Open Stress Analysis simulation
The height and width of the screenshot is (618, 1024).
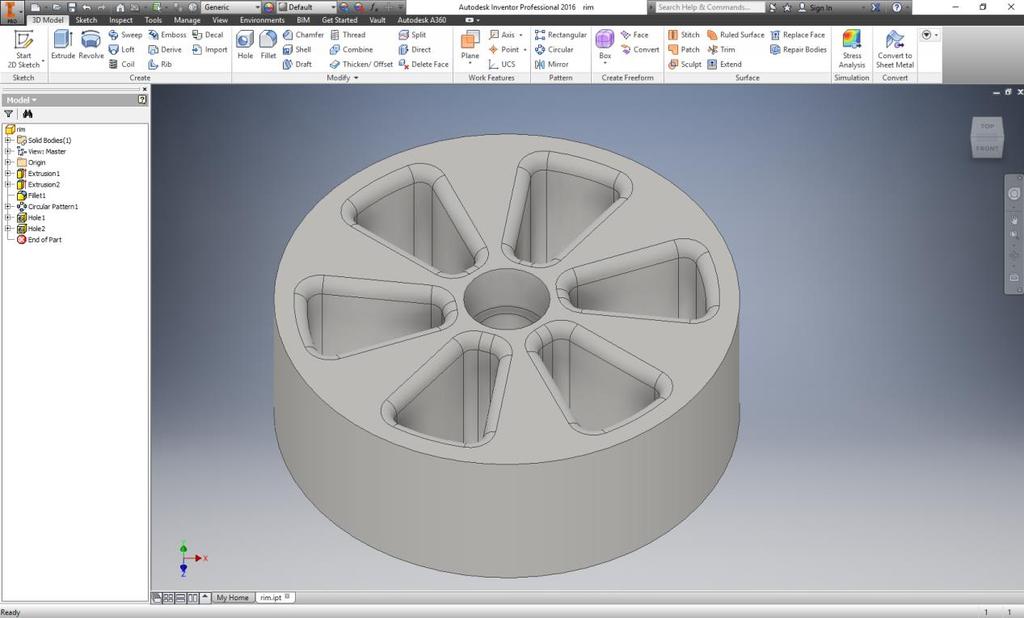852,49
